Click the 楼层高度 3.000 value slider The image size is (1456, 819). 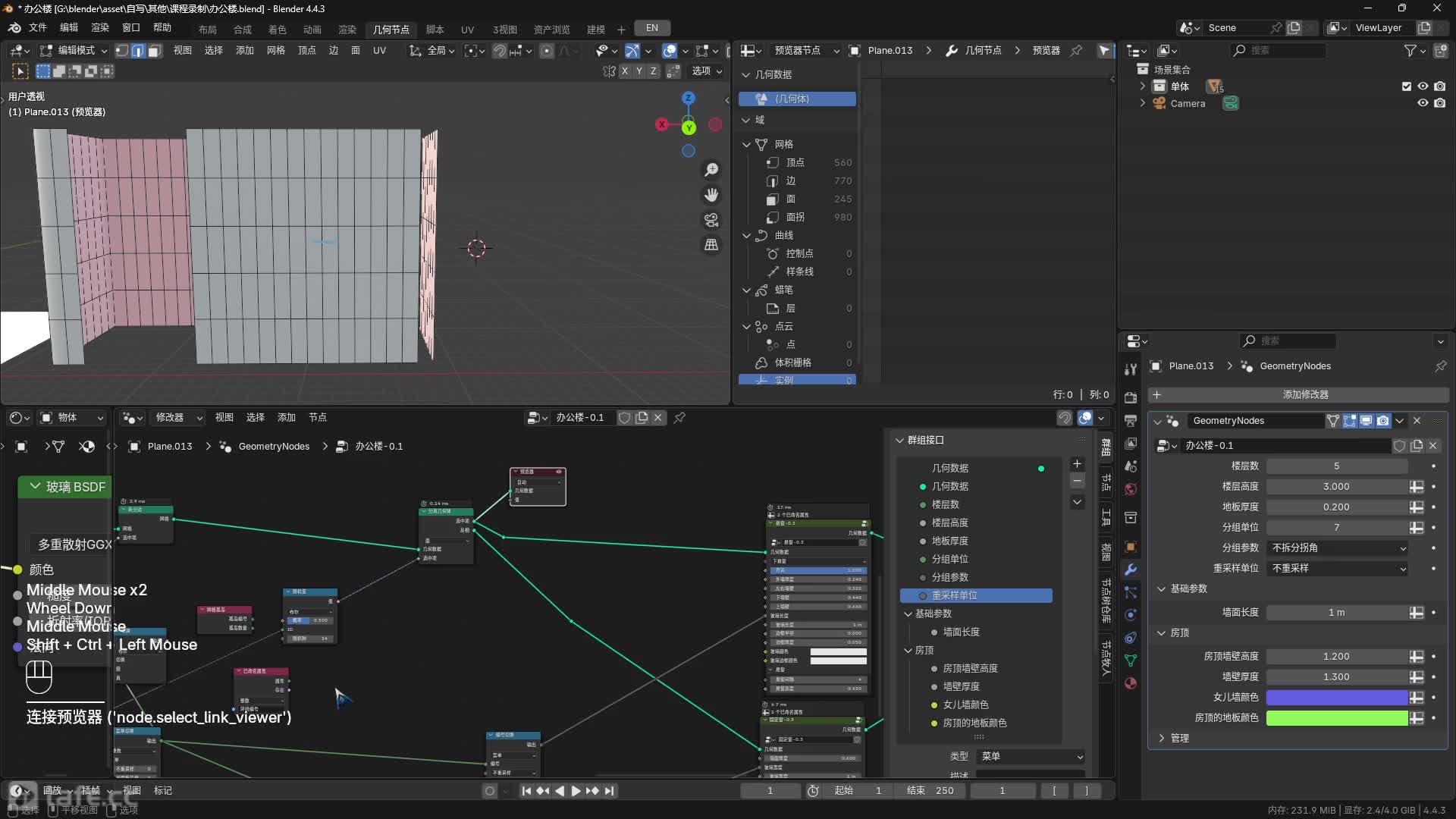[x=1337, y=487]
